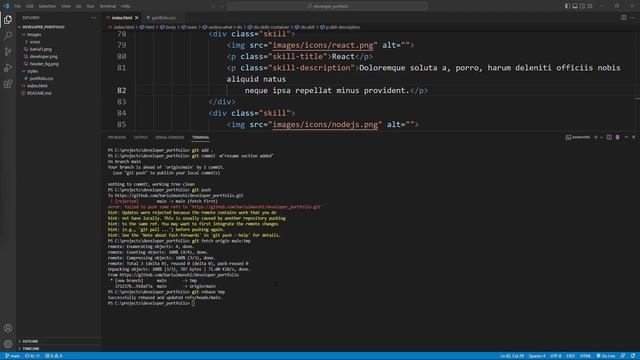This screenshot has width=640, height=360.
Task: Start the server with Go Live
Action: (x=606, y=356)
